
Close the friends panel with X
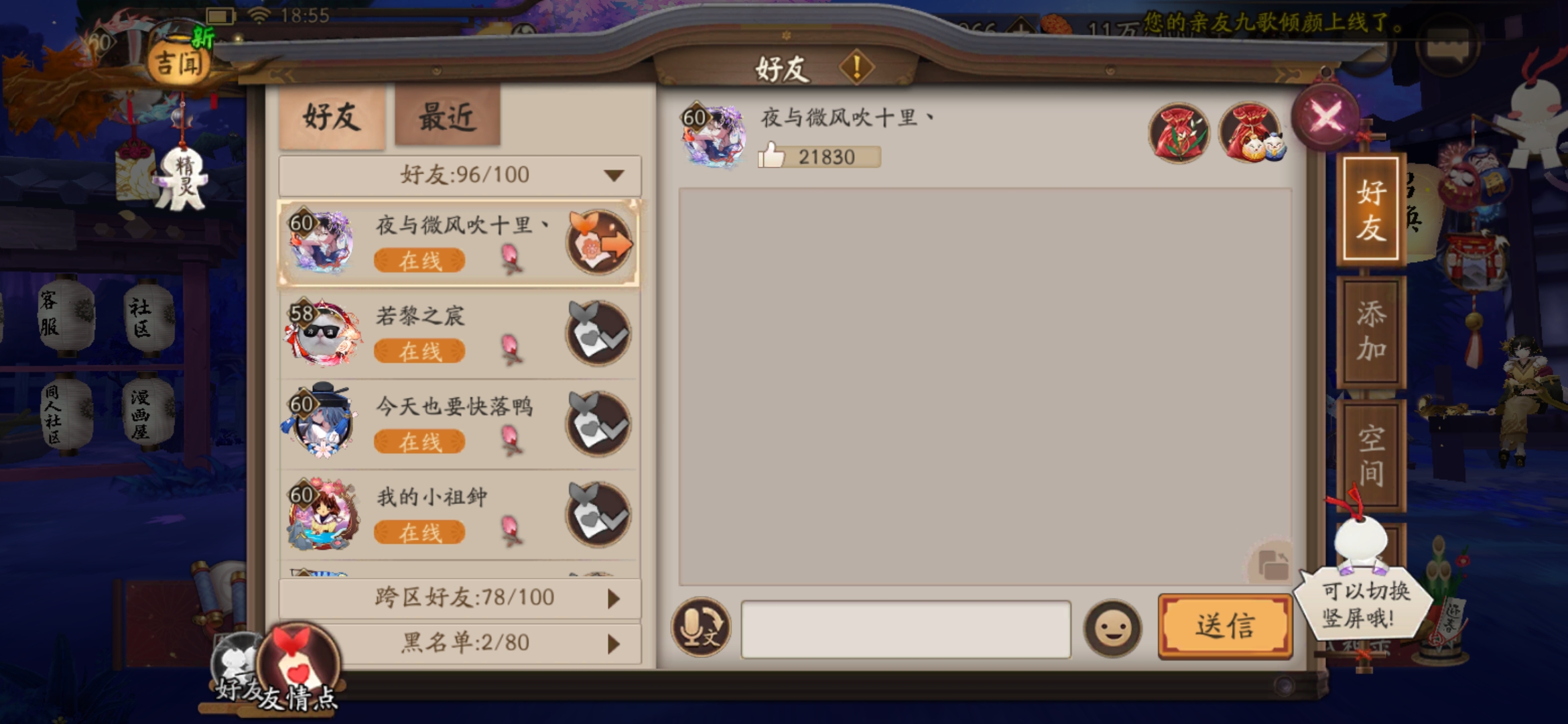1325,118
